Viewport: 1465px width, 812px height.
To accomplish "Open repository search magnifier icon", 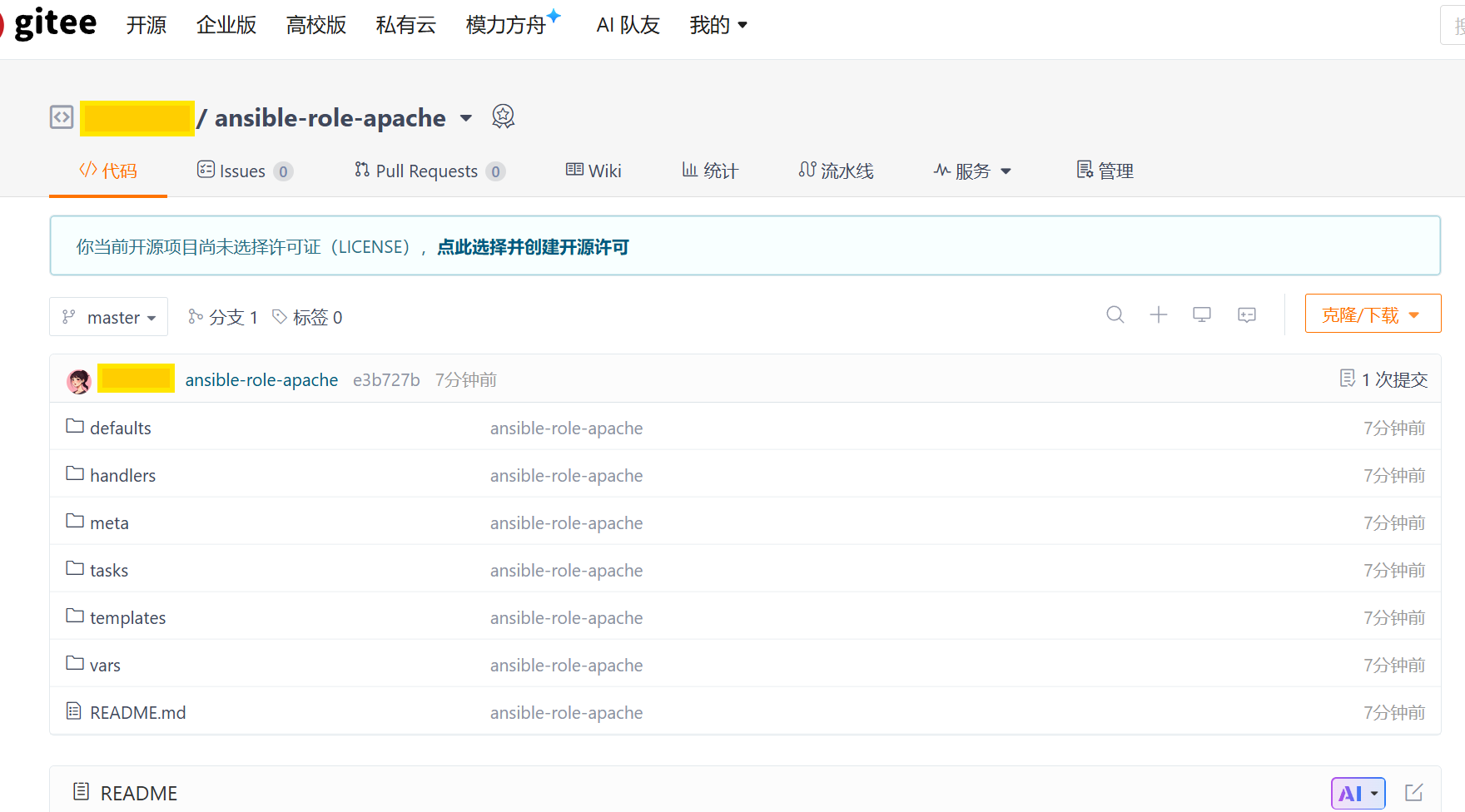I will pyautogui.click(x=1115, y=314).
